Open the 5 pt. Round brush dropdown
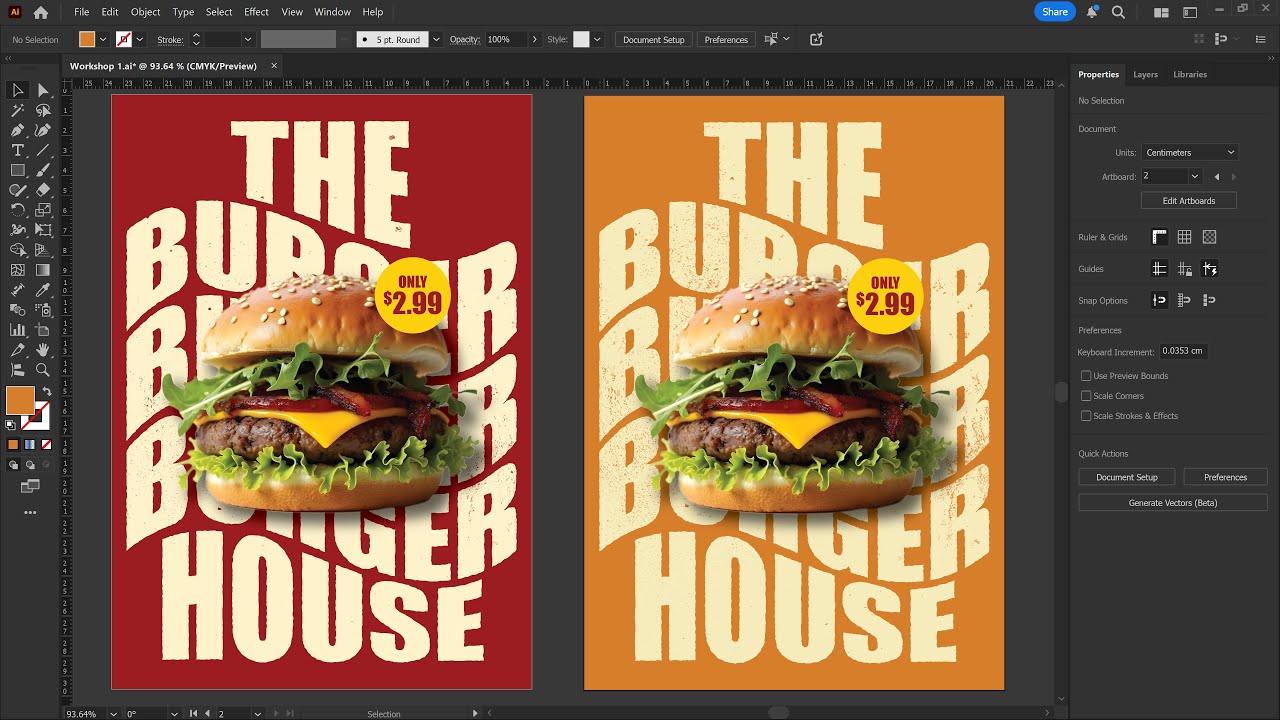Screen dimensions: 1280x720 click(x=436, y=39)
